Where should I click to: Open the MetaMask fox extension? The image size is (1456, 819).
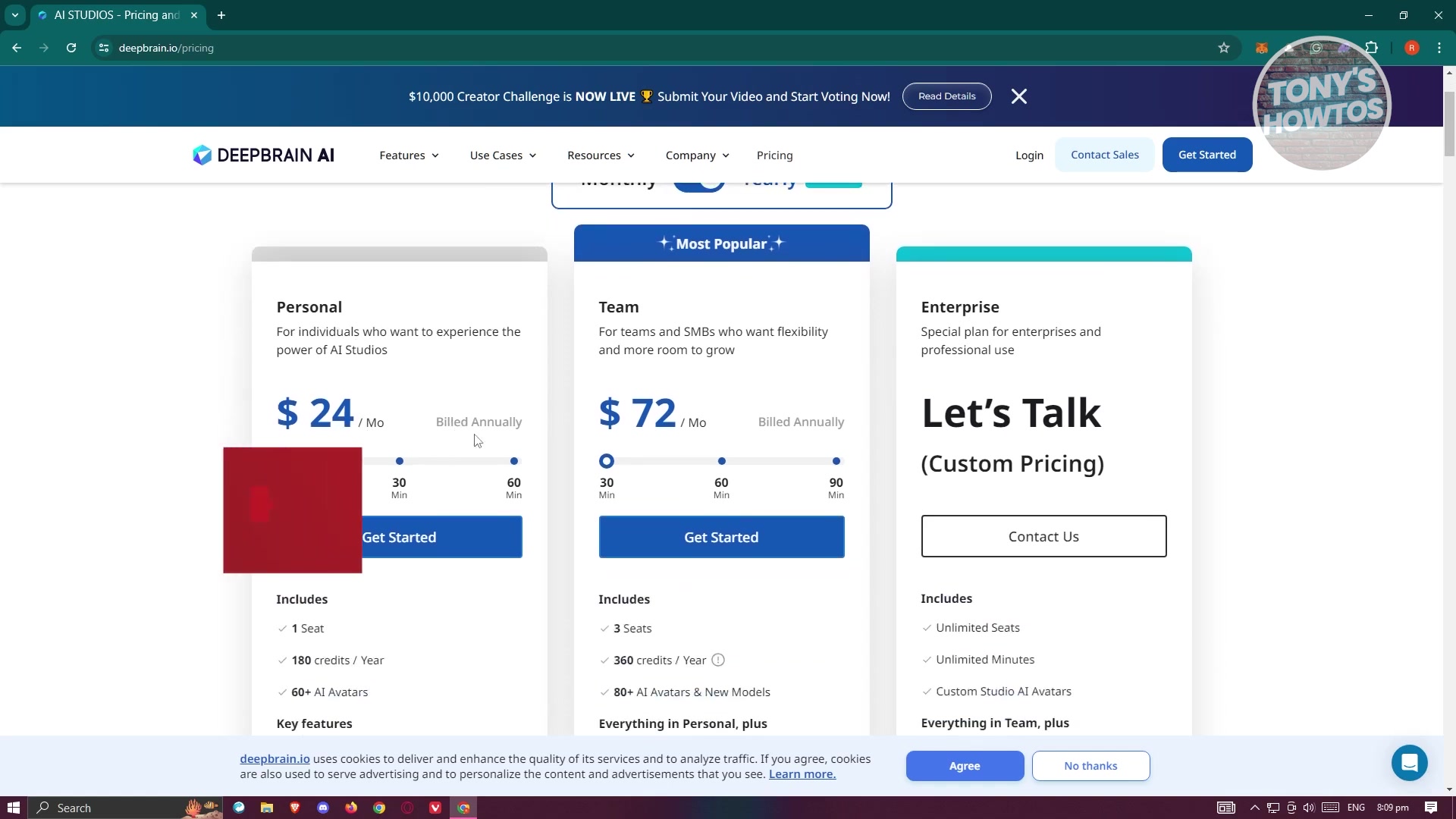(1261, 48)
